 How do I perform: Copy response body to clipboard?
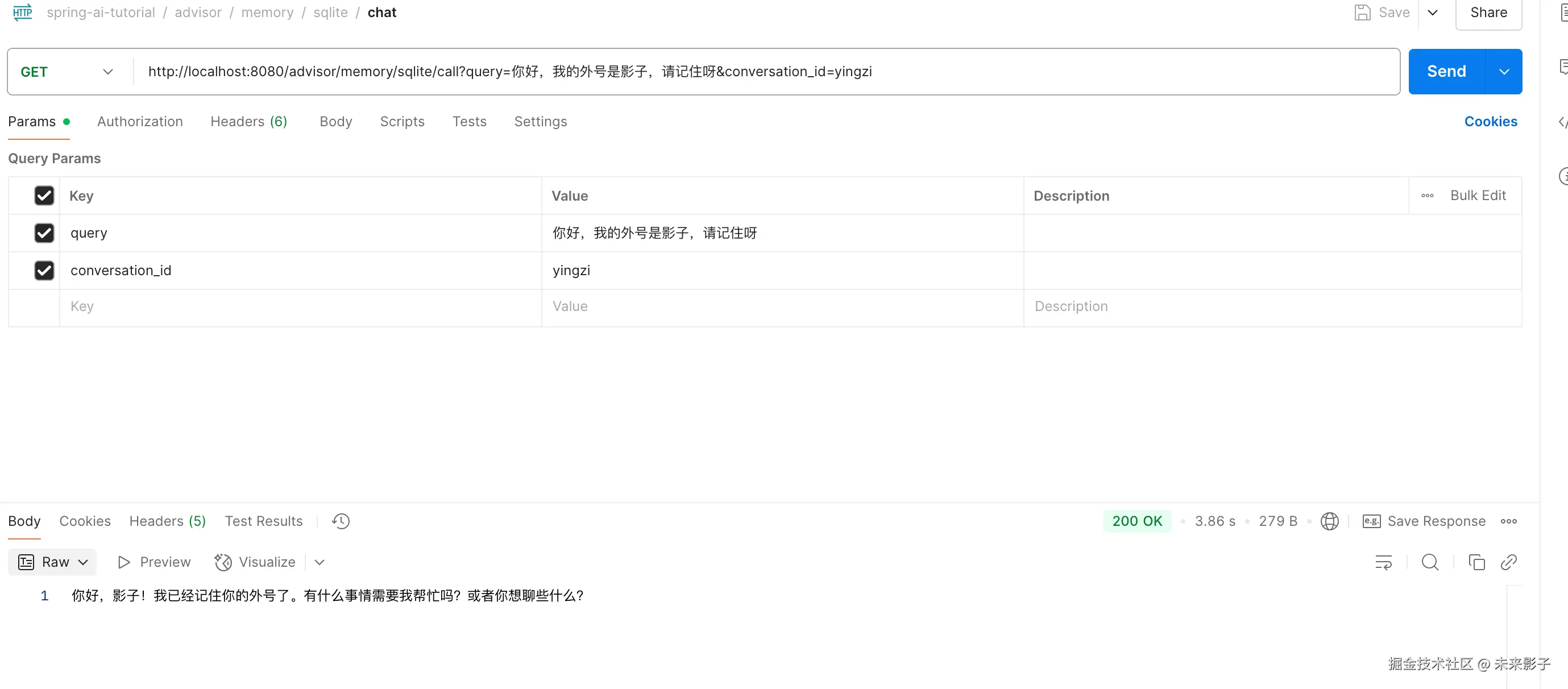(1476, 562)
